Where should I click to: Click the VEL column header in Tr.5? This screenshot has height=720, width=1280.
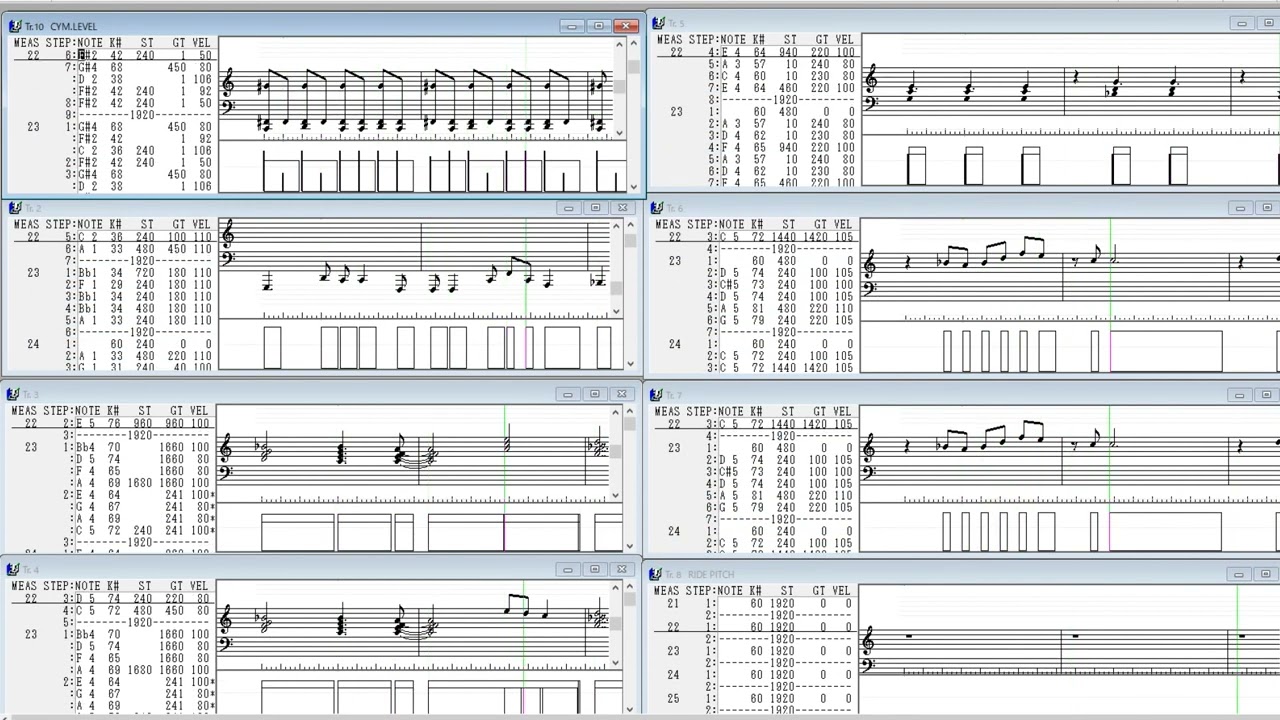(846, 39)
